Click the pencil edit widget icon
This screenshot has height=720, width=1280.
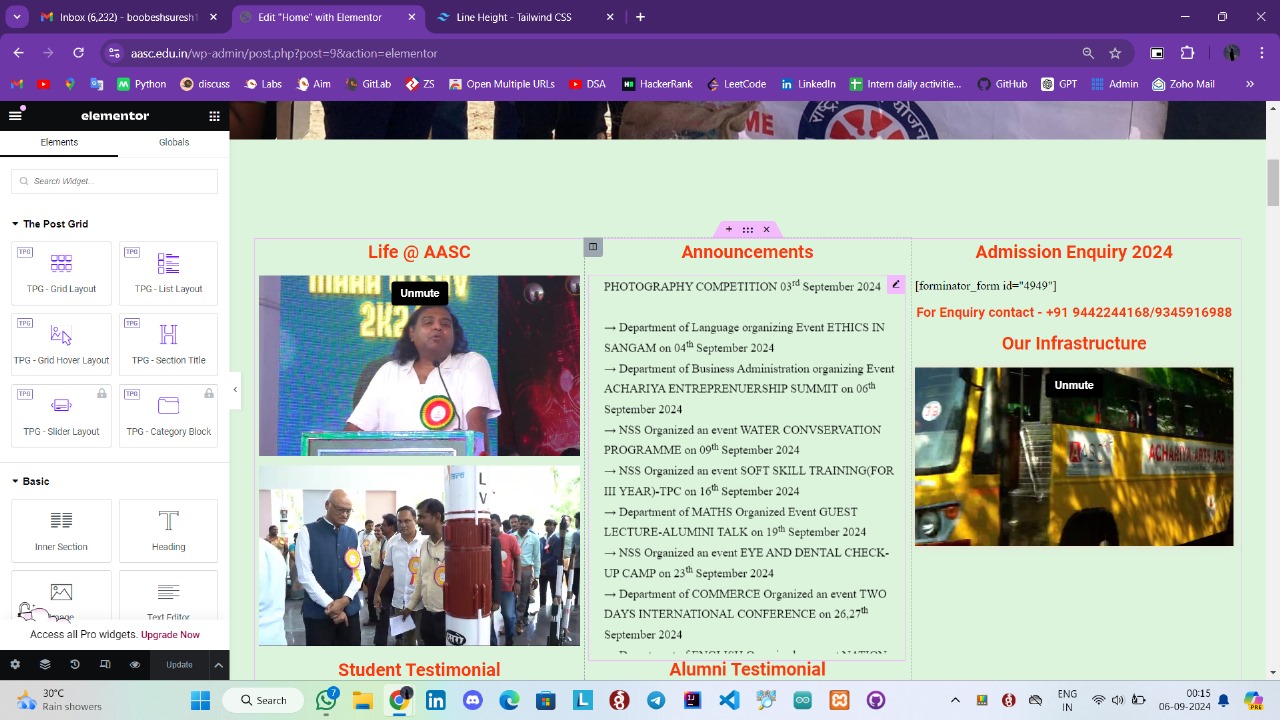click(896, 285)
